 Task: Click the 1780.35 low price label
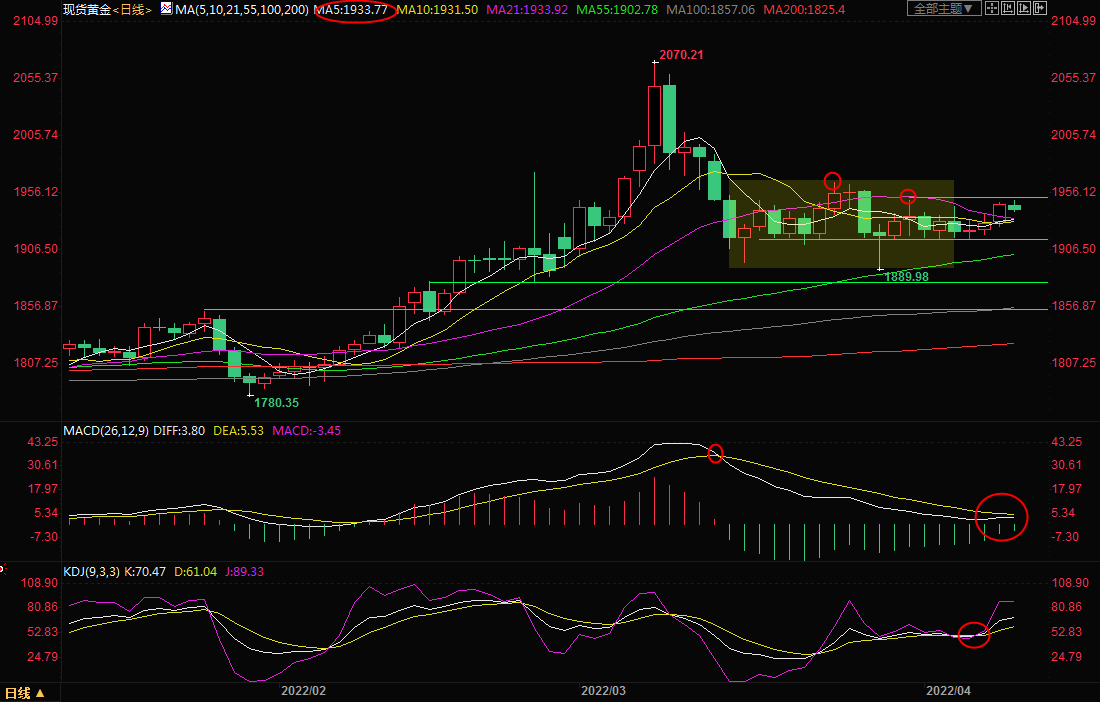tap(275, 402)
